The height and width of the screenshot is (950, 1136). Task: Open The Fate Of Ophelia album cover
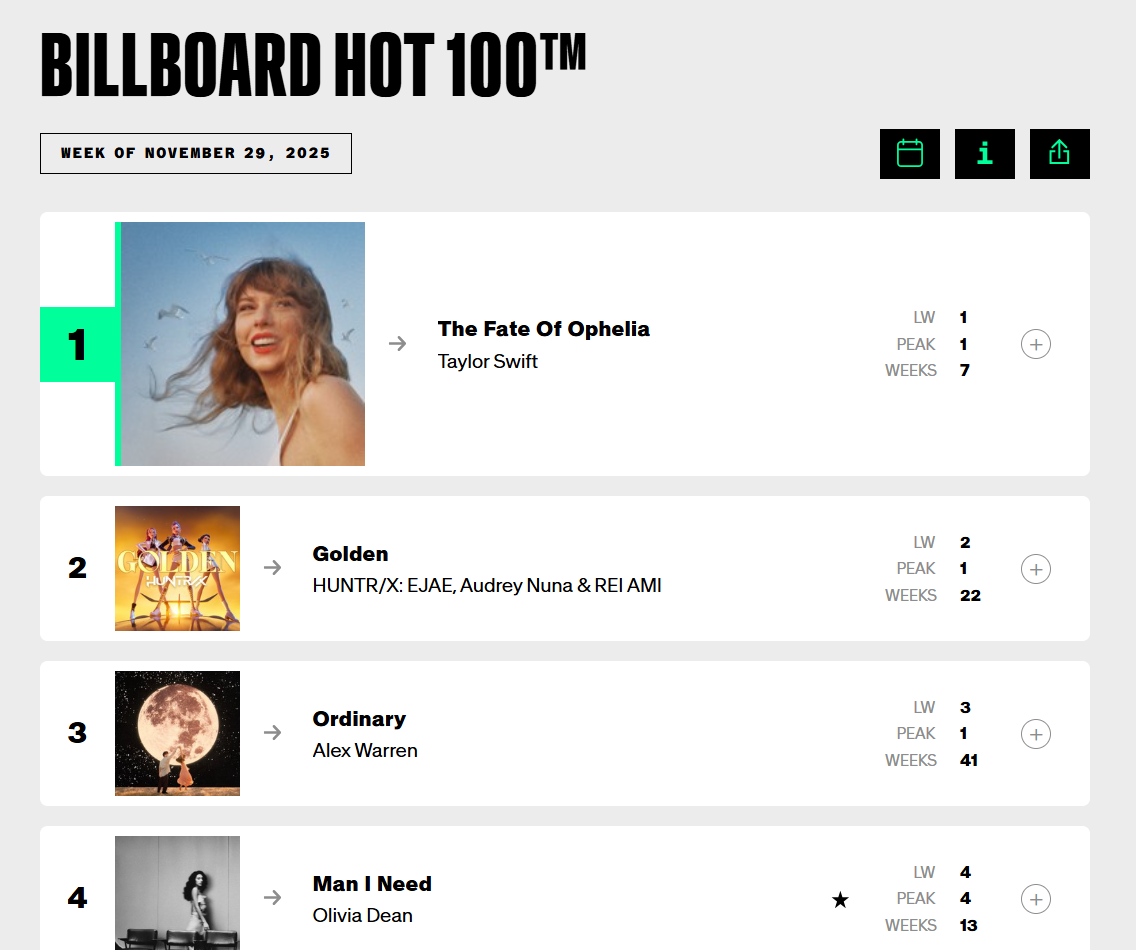[x=241, y=344]
